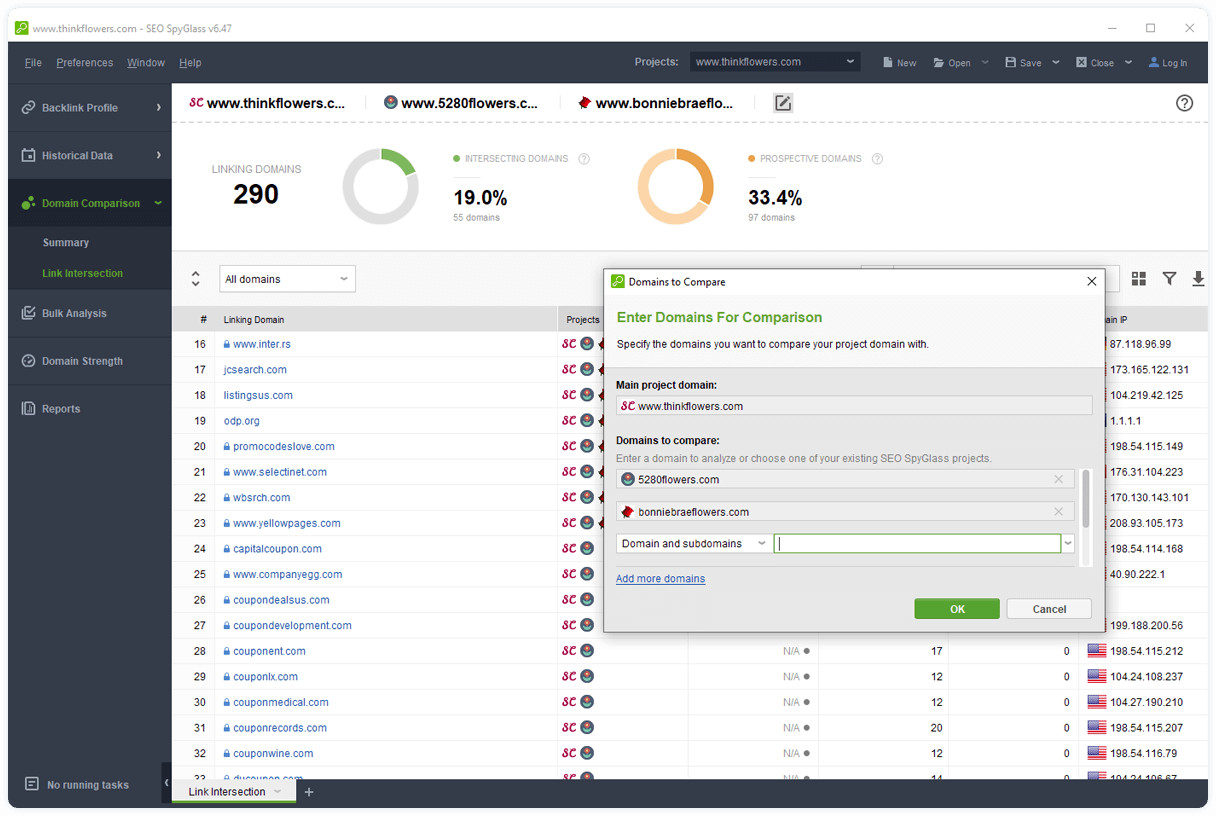Screen dimensions: 1216x816
Task: Click the Domain Strength gauge icon
Action: tap(28, 361)
